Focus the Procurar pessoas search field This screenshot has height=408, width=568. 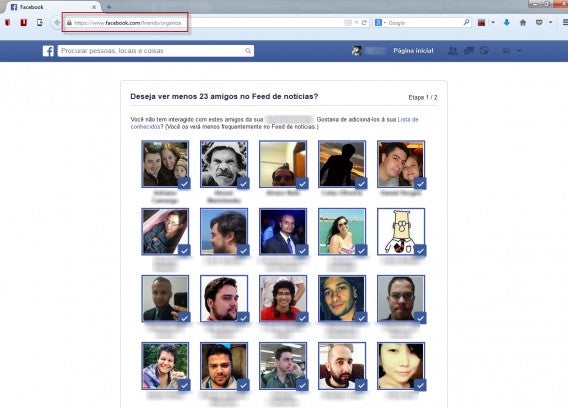(152, 51)
